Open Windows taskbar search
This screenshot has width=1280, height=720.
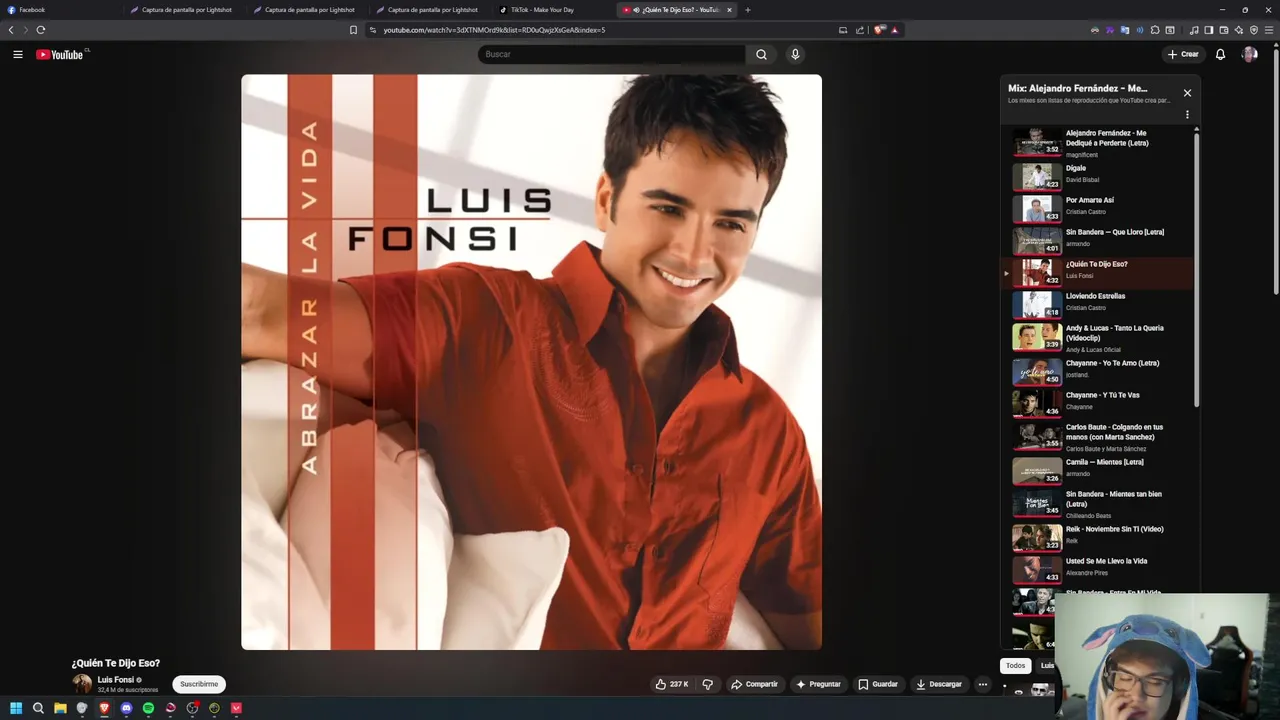tap(38, 708)
